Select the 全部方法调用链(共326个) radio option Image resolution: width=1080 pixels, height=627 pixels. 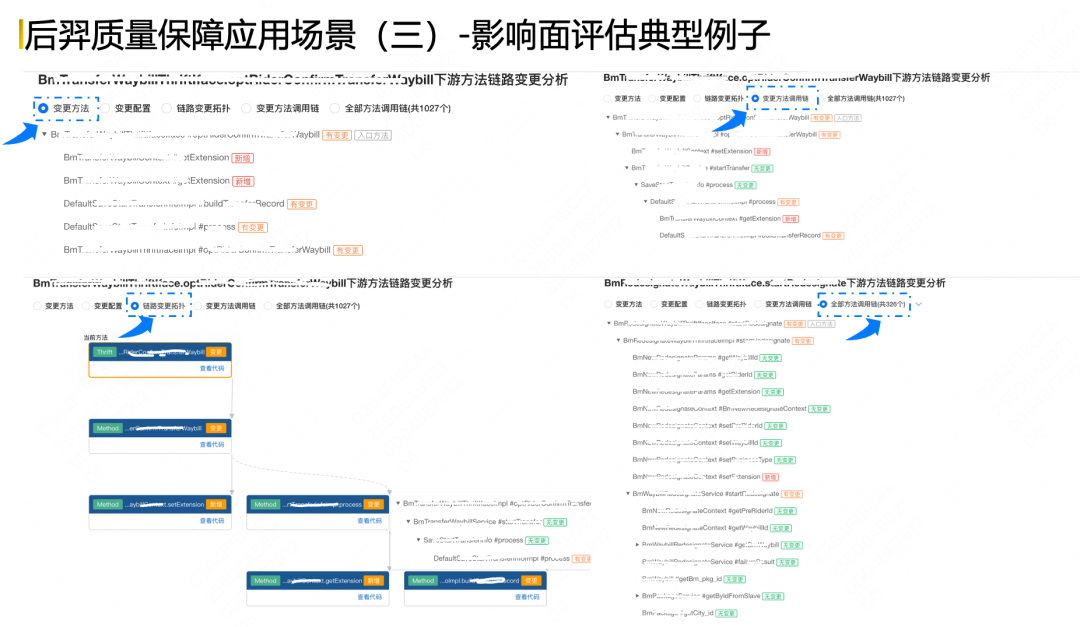(823, 304)
